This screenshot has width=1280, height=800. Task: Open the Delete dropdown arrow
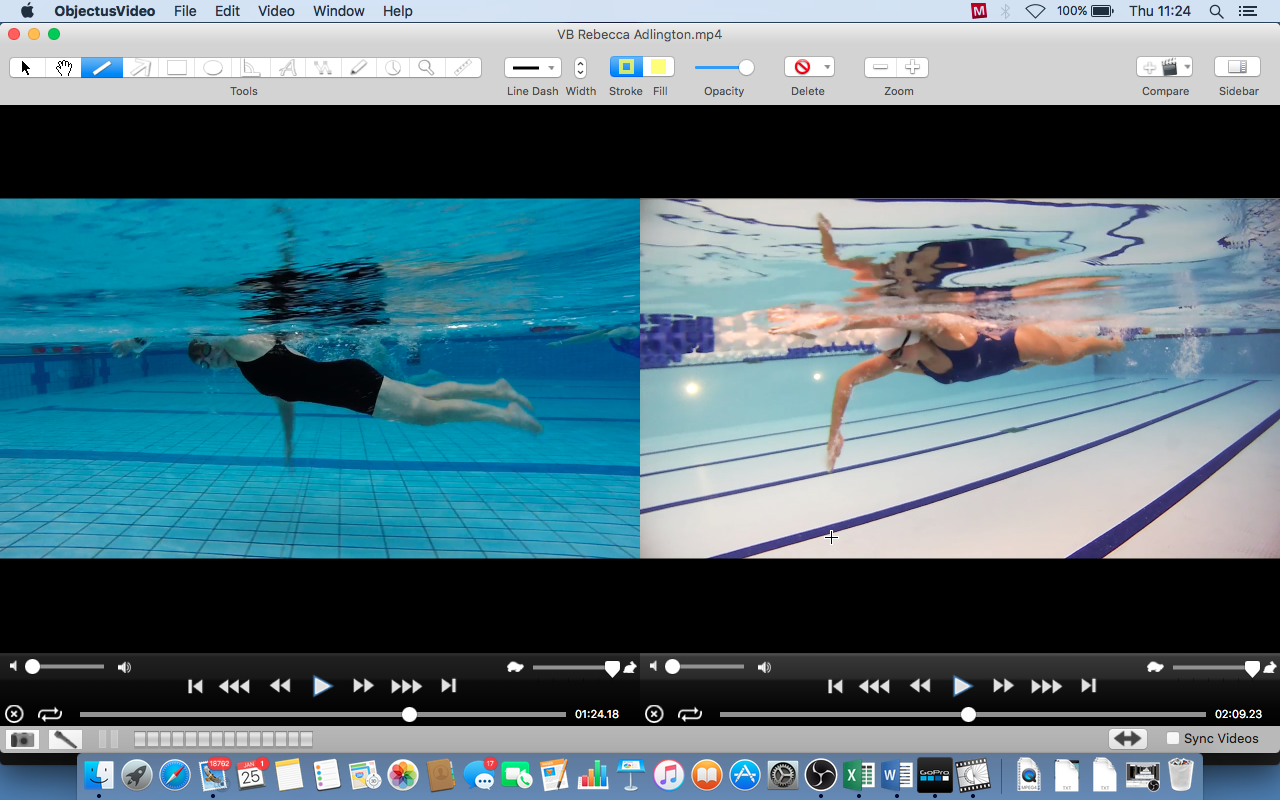point(827,67)
